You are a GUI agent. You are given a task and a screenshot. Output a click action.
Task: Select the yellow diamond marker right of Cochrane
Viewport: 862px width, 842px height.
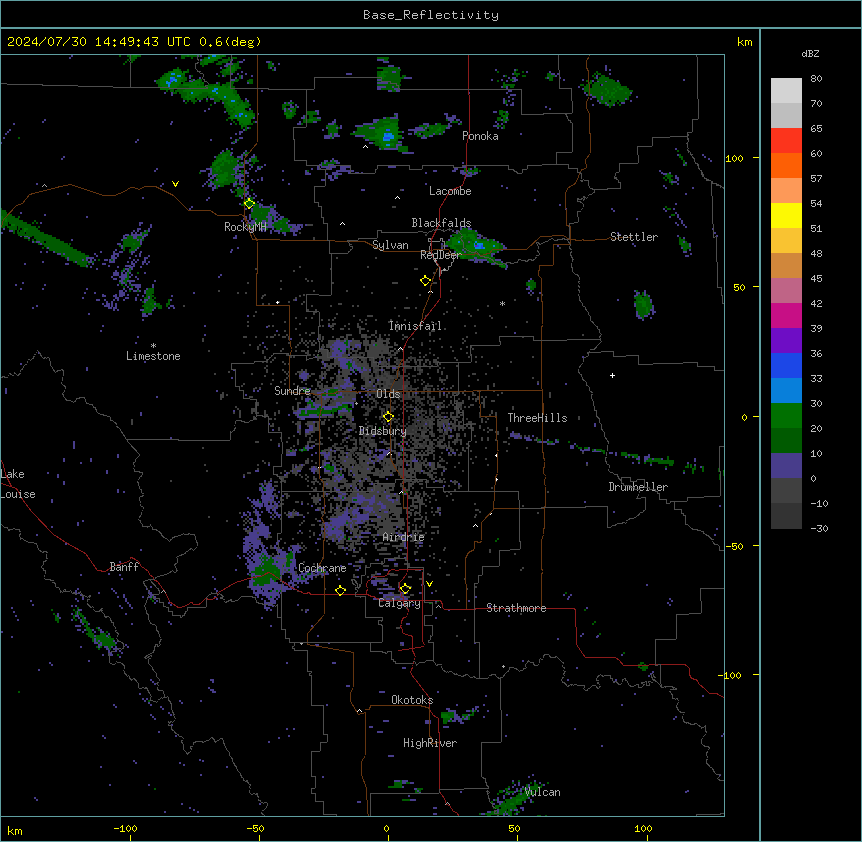340,590
